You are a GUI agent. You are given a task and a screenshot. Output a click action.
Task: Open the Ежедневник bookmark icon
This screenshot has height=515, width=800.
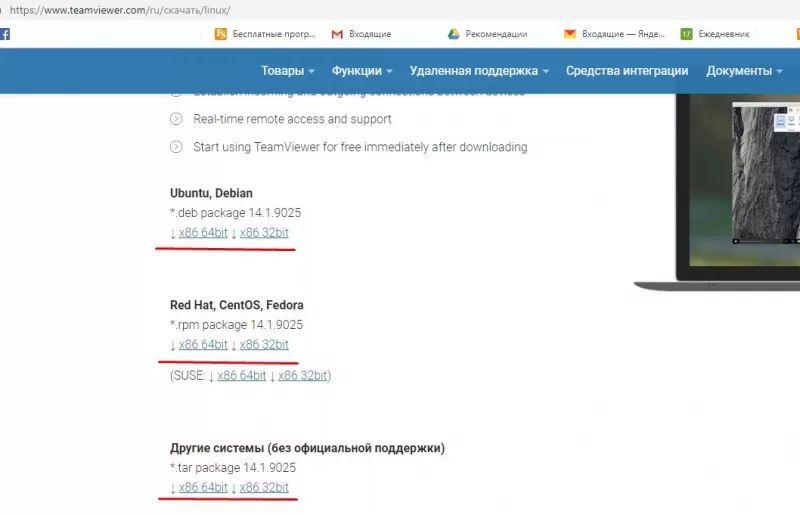(686, 34)
